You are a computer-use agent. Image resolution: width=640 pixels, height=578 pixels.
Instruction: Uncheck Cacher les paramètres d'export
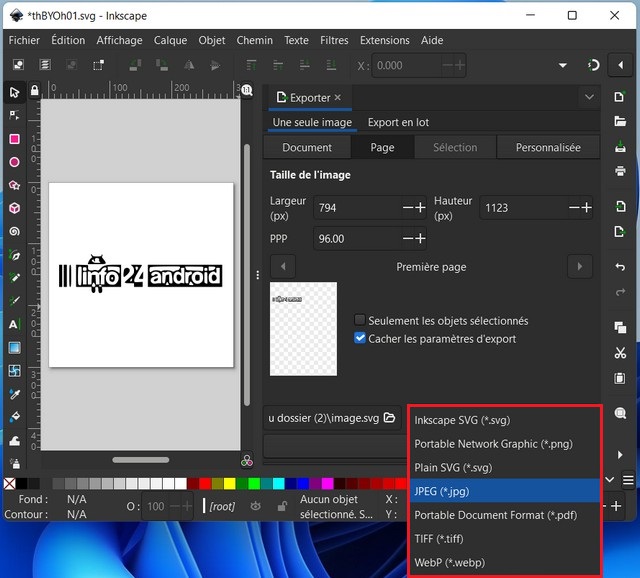click(360, 338)
